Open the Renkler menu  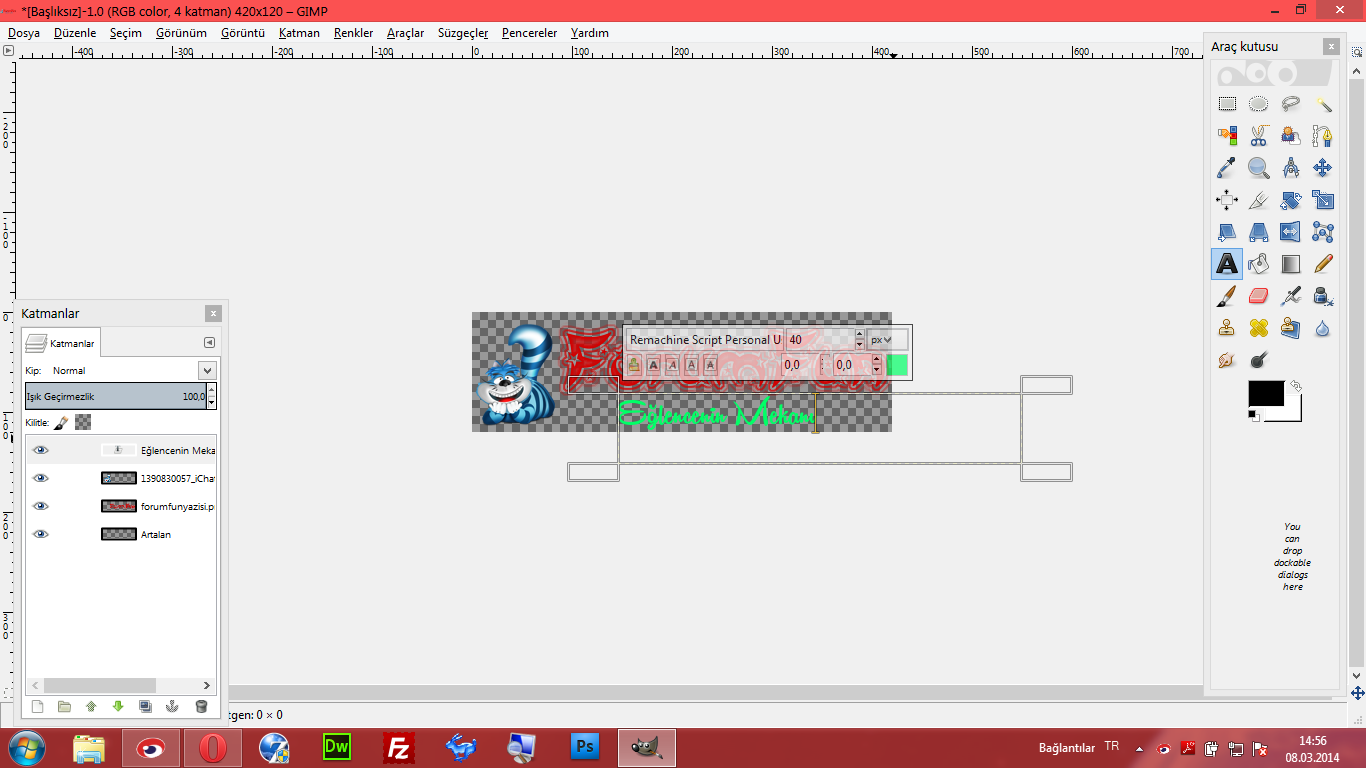coord(353,33)
